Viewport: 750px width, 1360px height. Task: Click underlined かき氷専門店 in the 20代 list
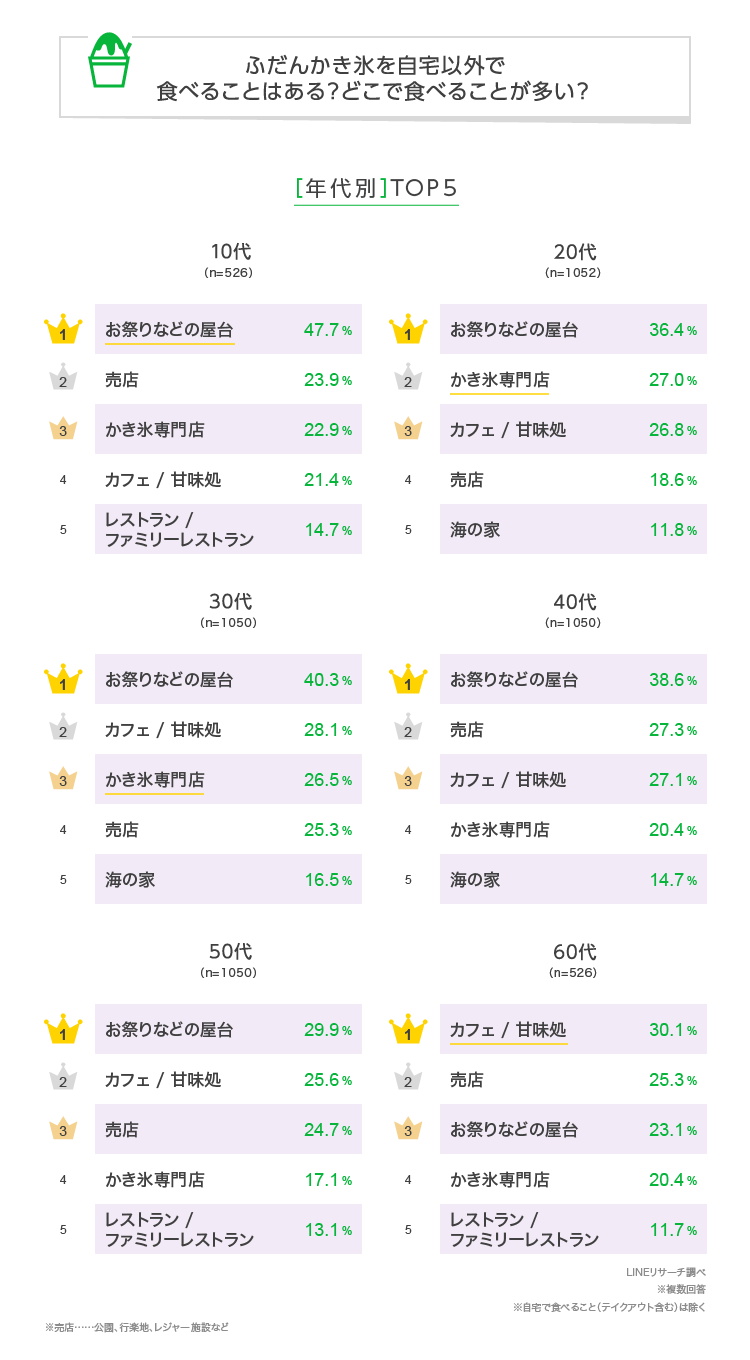(499, 380)
